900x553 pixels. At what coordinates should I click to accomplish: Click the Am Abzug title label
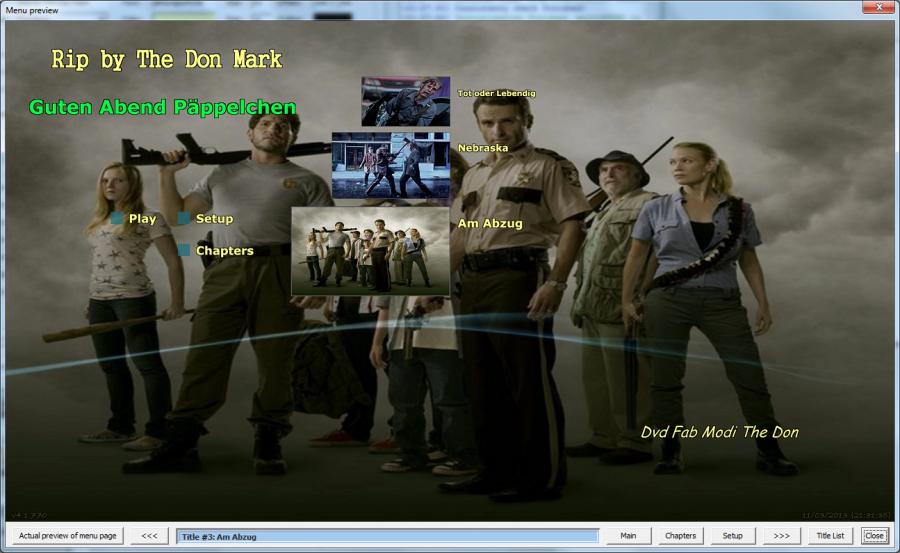coord(490,223)
